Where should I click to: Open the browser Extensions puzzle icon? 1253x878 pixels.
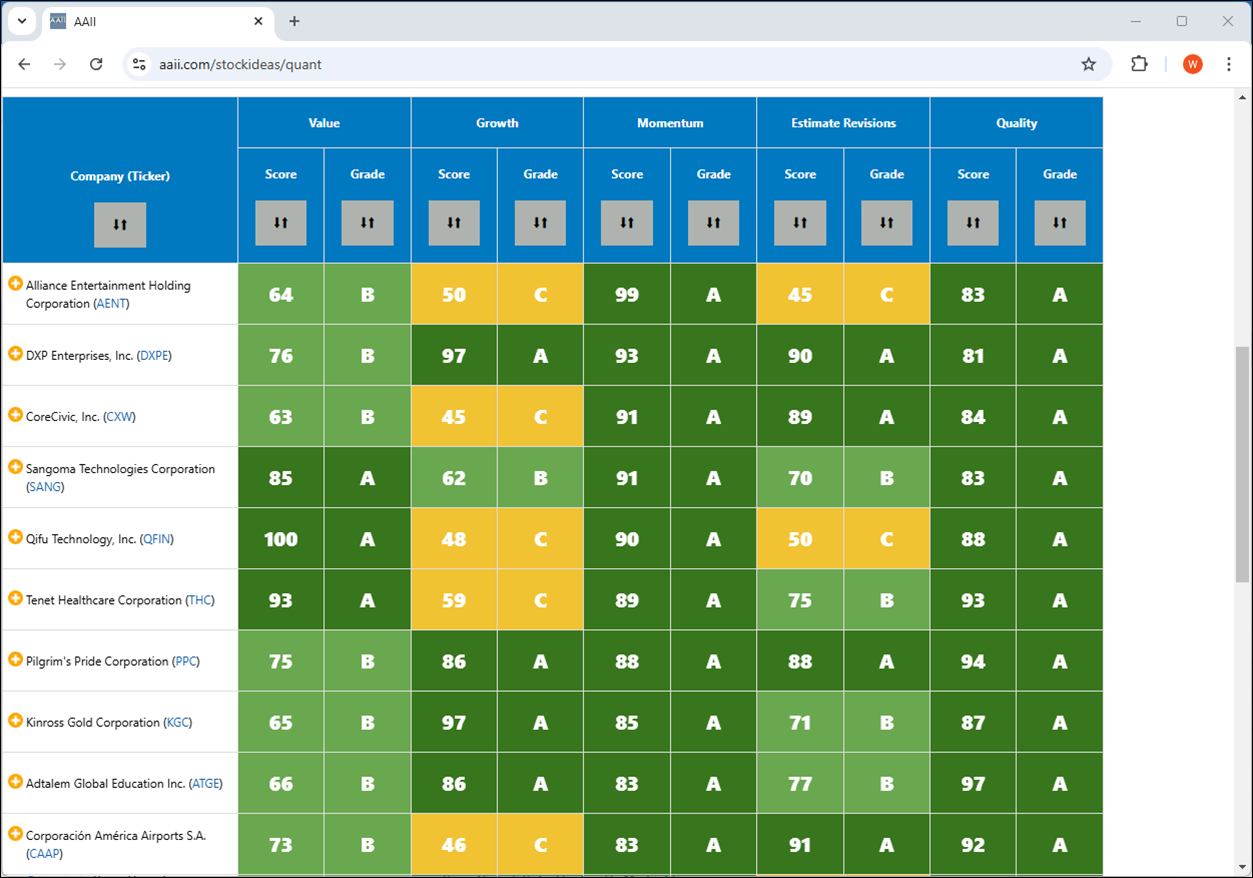click(x=1139, y=64)
